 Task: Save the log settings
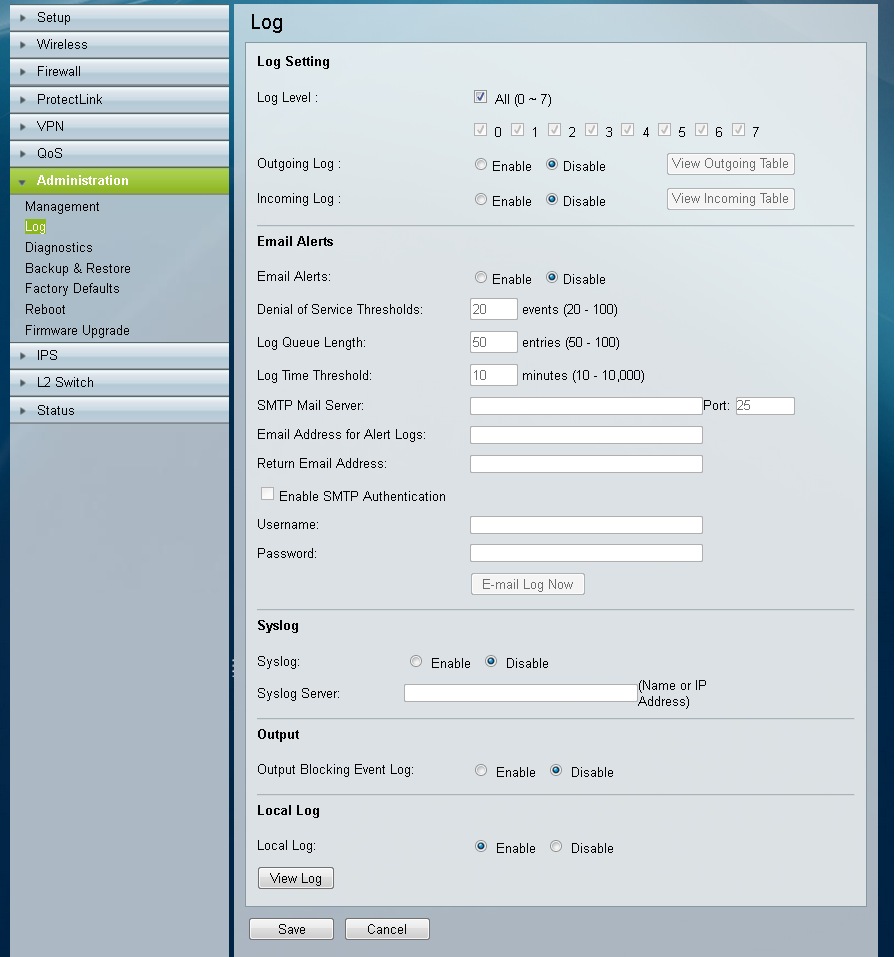(291, 928)
